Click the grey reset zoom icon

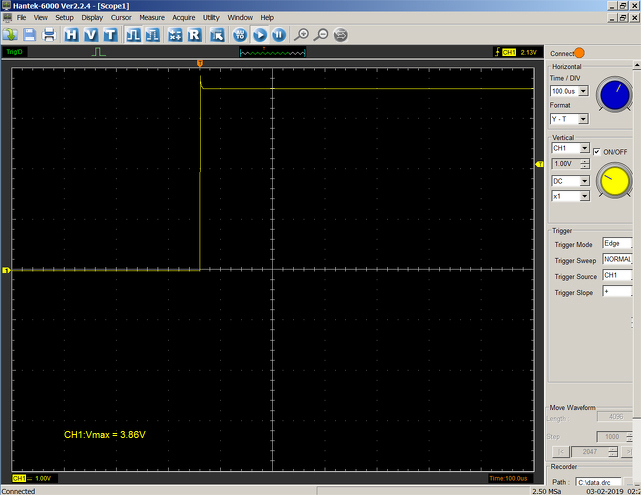click(341, 35)
